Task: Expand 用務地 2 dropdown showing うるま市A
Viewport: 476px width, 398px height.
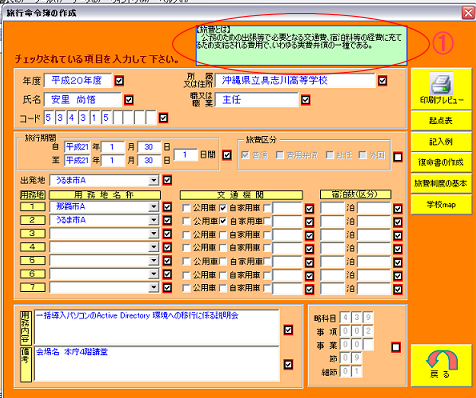Action: pos(153,220)
